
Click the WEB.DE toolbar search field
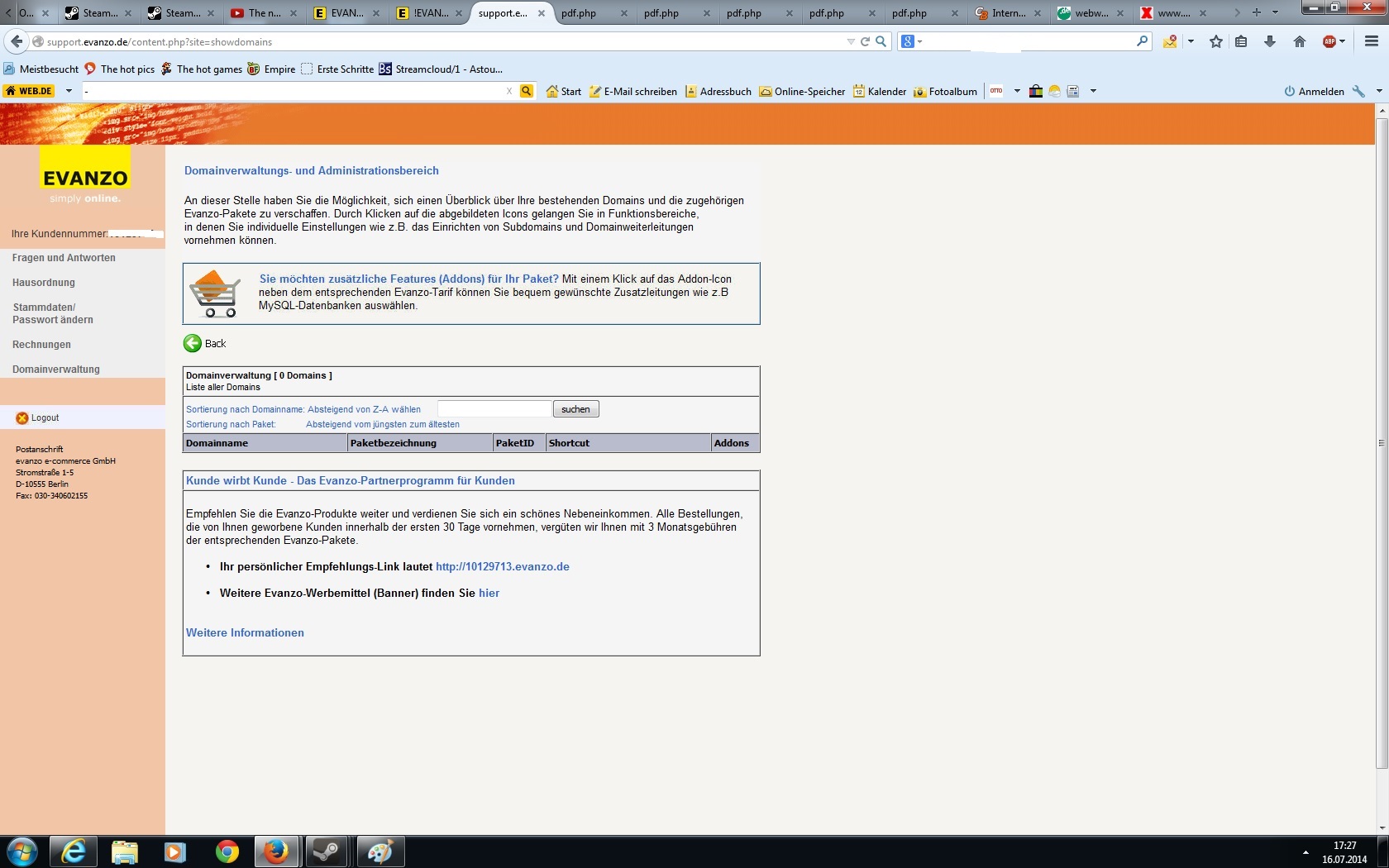click(x=294, y=91)
